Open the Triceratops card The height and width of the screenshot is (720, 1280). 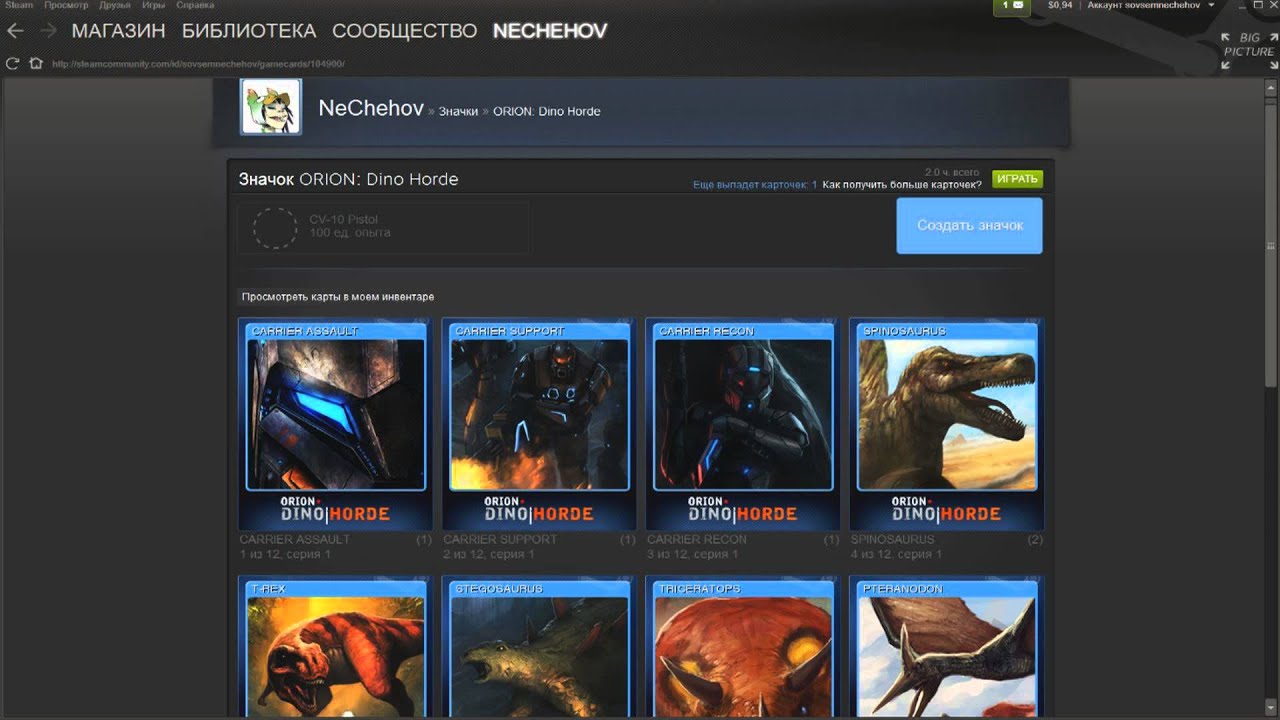(743, 645)
